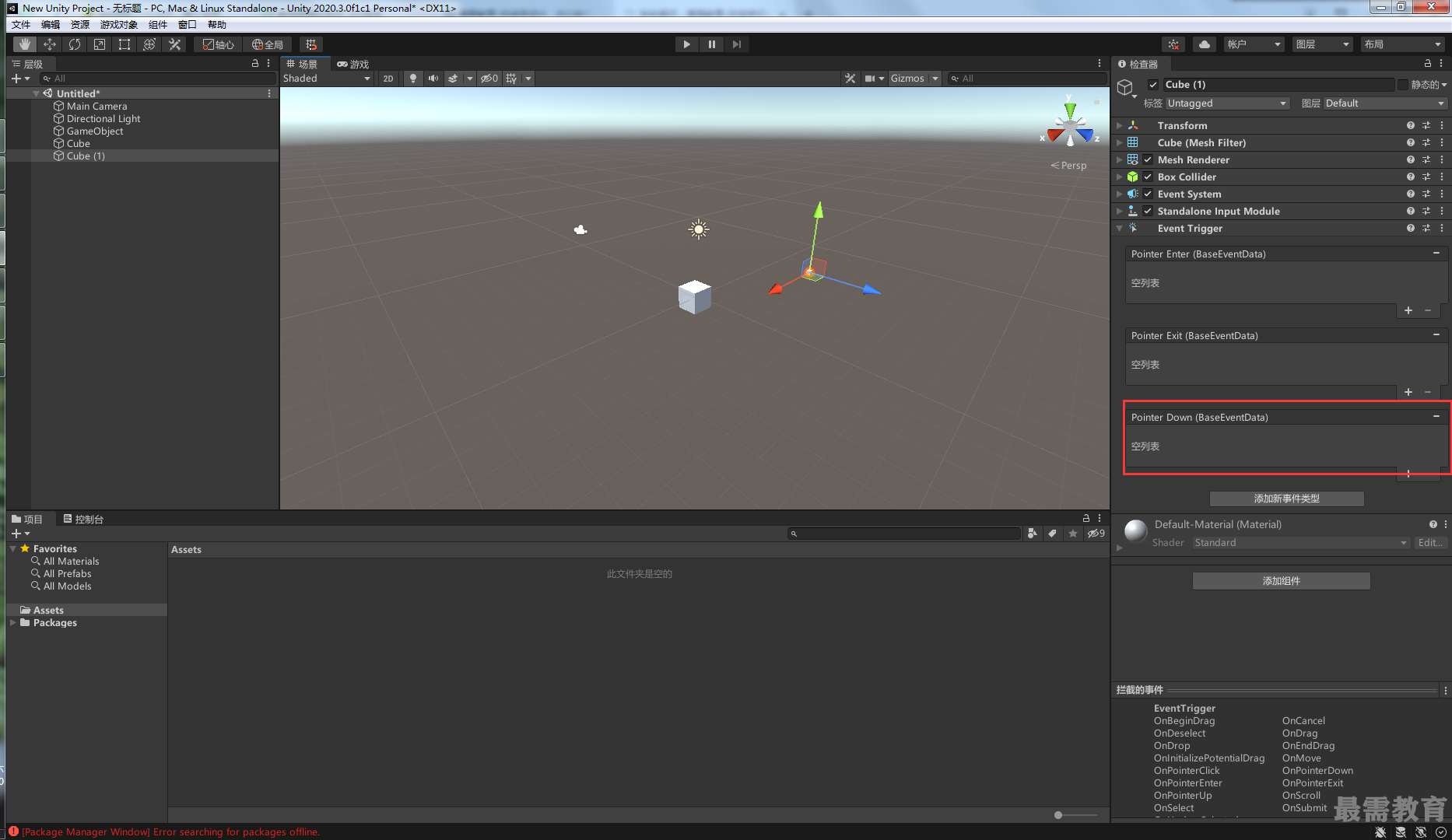This screenshot has height=840, width=1452.
Task: Open the 游戏对象 (GameObject) menu
Action: [119, 25]
